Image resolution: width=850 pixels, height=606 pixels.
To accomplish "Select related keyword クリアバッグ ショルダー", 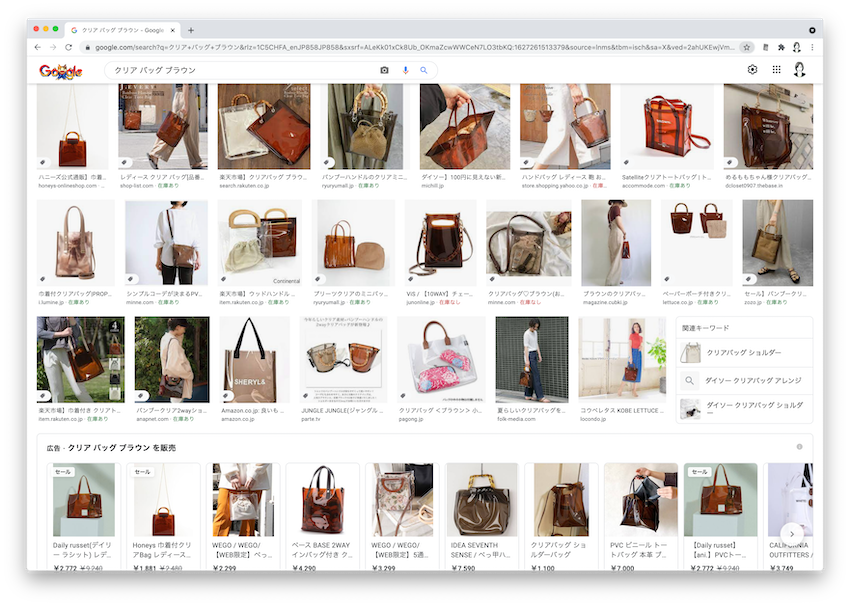I will tap(744, 352).
